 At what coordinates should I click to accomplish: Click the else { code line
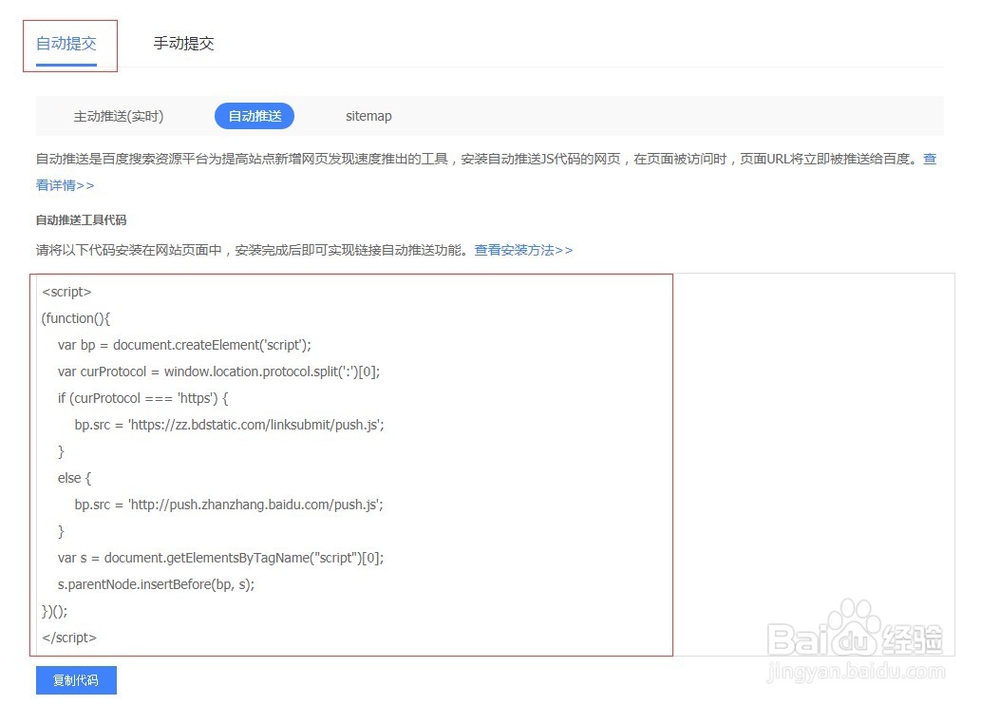75,478
